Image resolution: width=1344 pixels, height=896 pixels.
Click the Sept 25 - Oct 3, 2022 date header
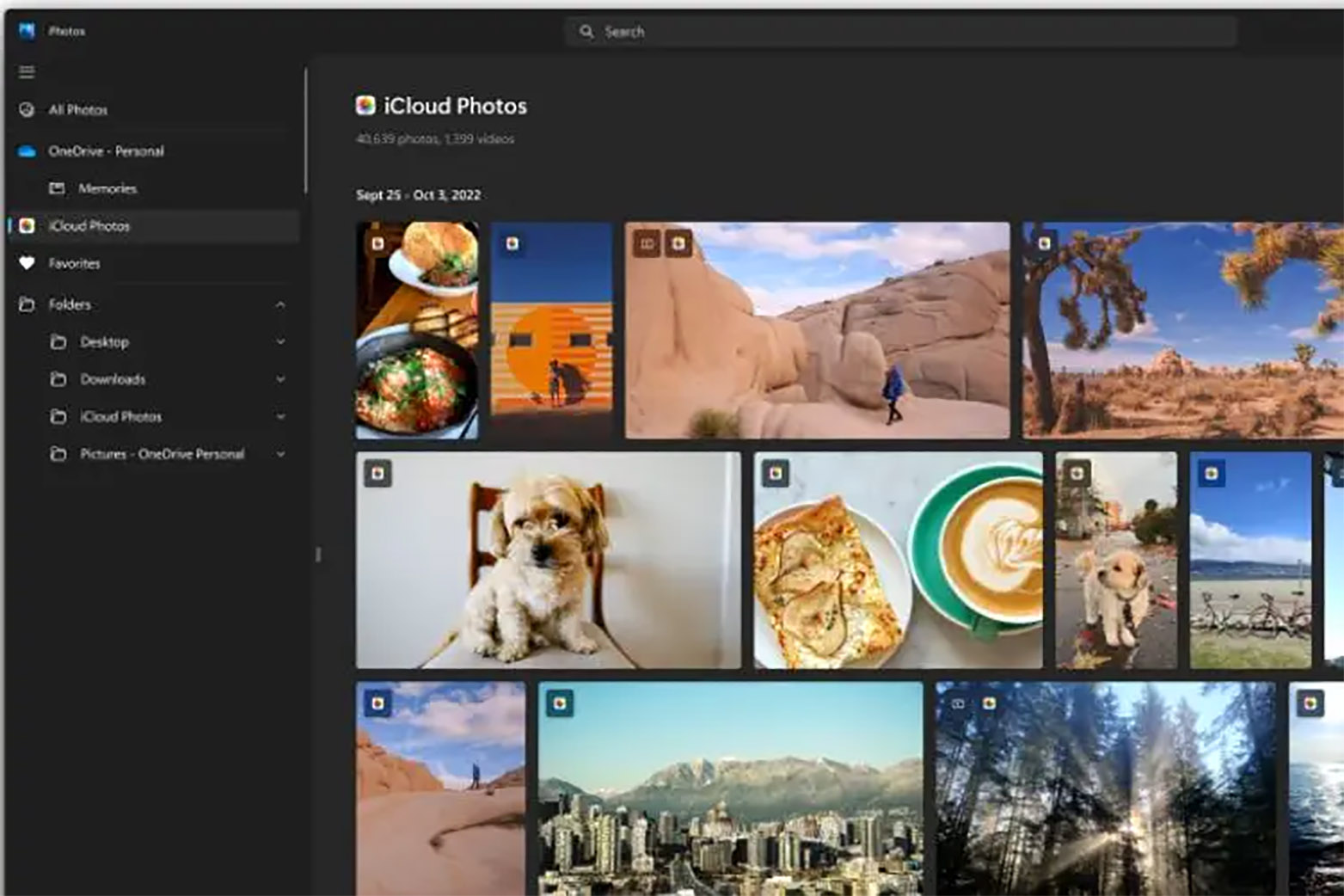point(419,195)
